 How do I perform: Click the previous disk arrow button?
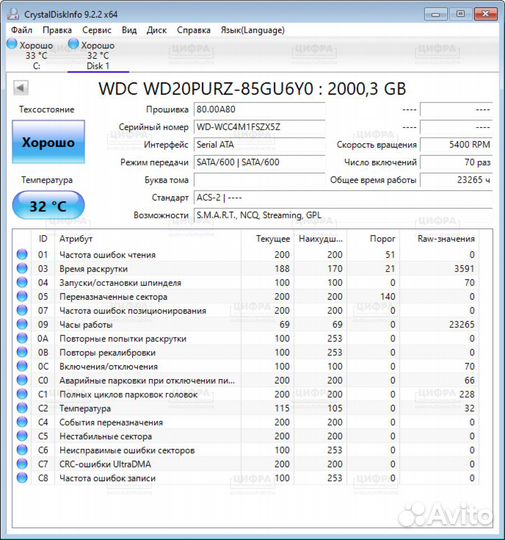(x=21, y=88)
